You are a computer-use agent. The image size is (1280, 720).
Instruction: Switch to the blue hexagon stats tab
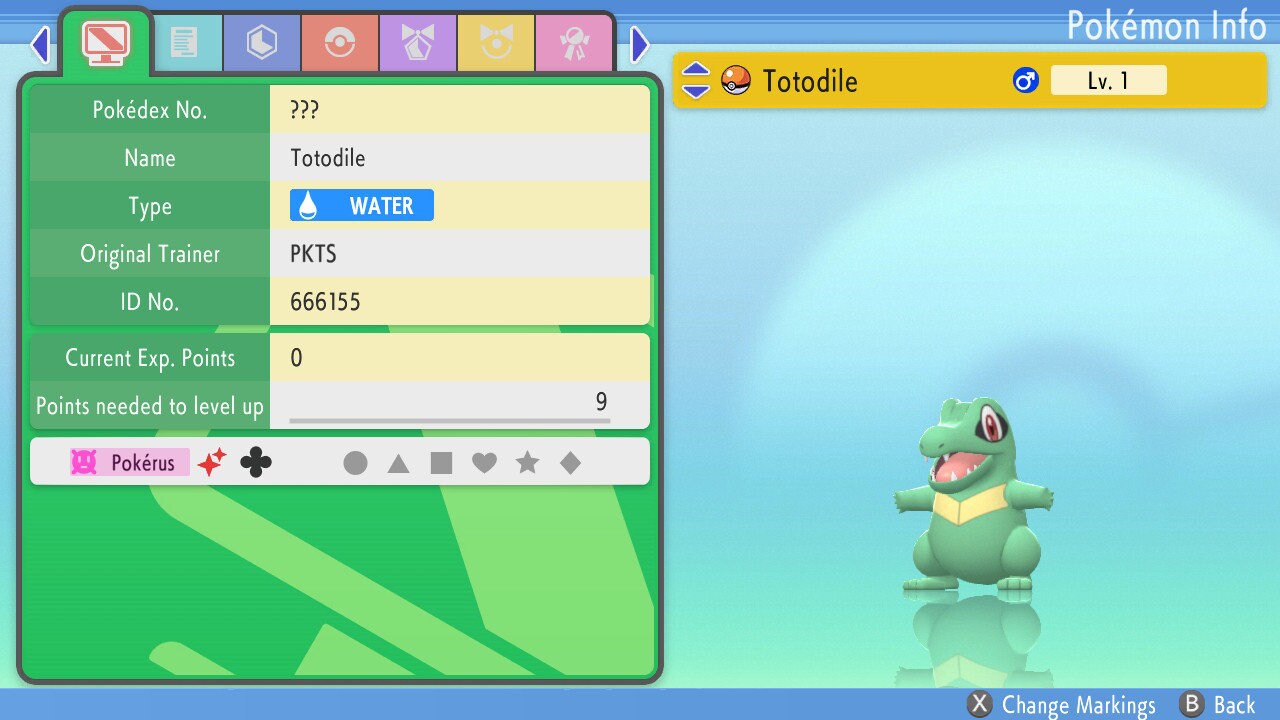(262, 44)
